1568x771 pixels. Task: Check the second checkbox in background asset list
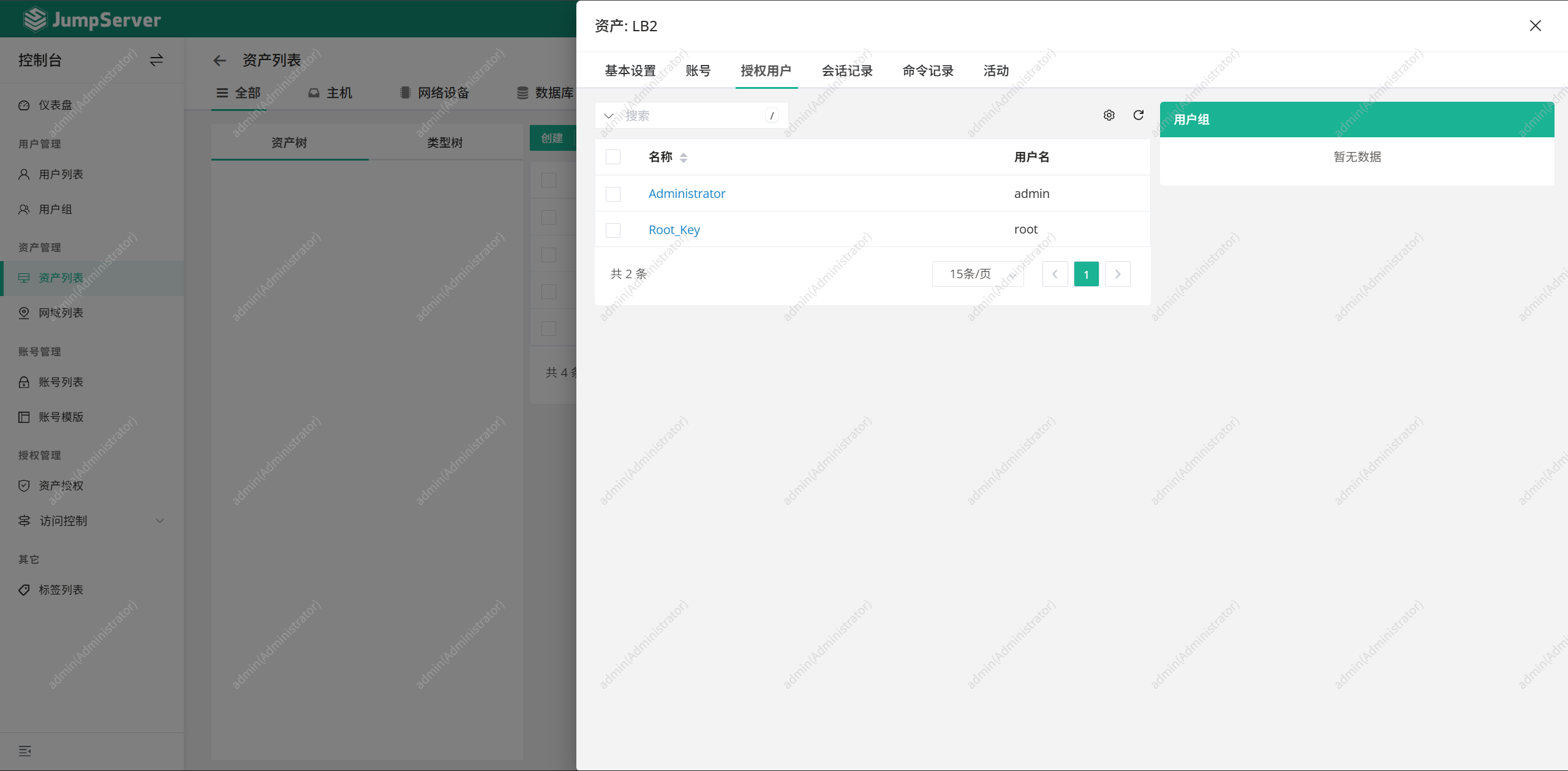click(549, 218)
